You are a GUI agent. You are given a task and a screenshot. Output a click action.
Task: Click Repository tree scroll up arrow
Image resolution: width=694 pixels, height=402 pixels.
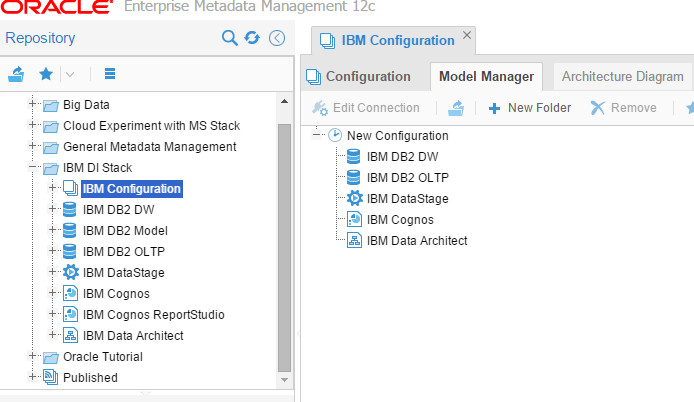(285, 101)
